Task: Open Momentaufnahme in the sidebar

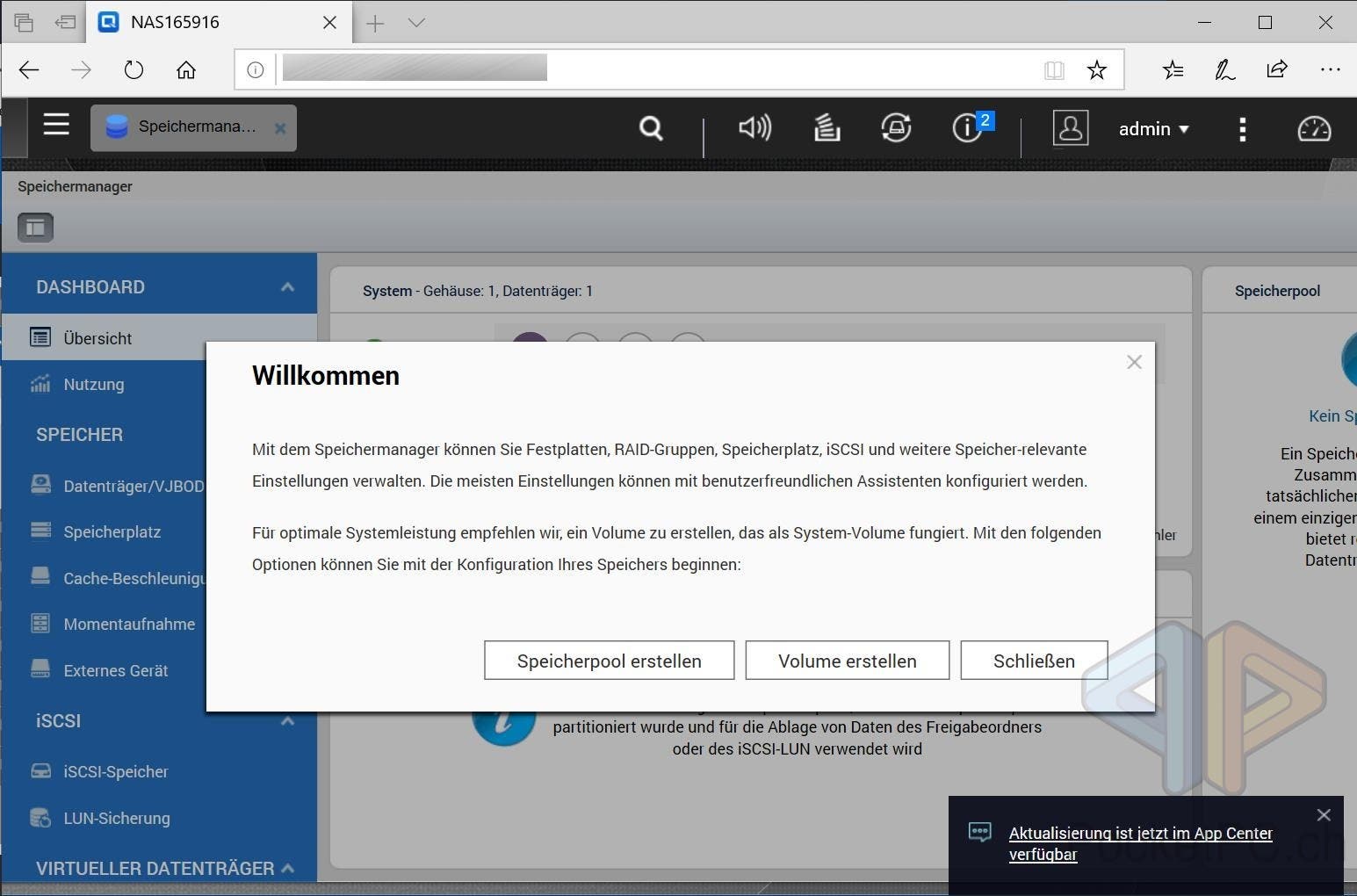Action: pos(129,625)
